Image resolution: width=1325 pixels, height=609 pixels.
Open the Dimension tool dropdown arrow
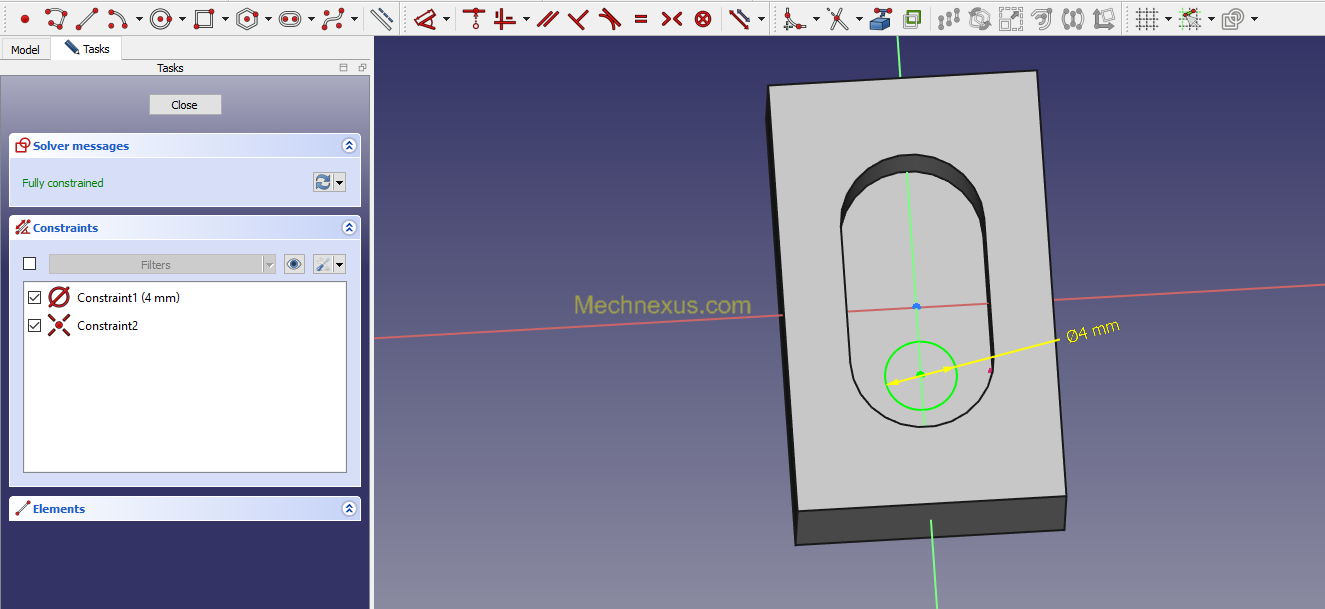(x=446, y=19)
